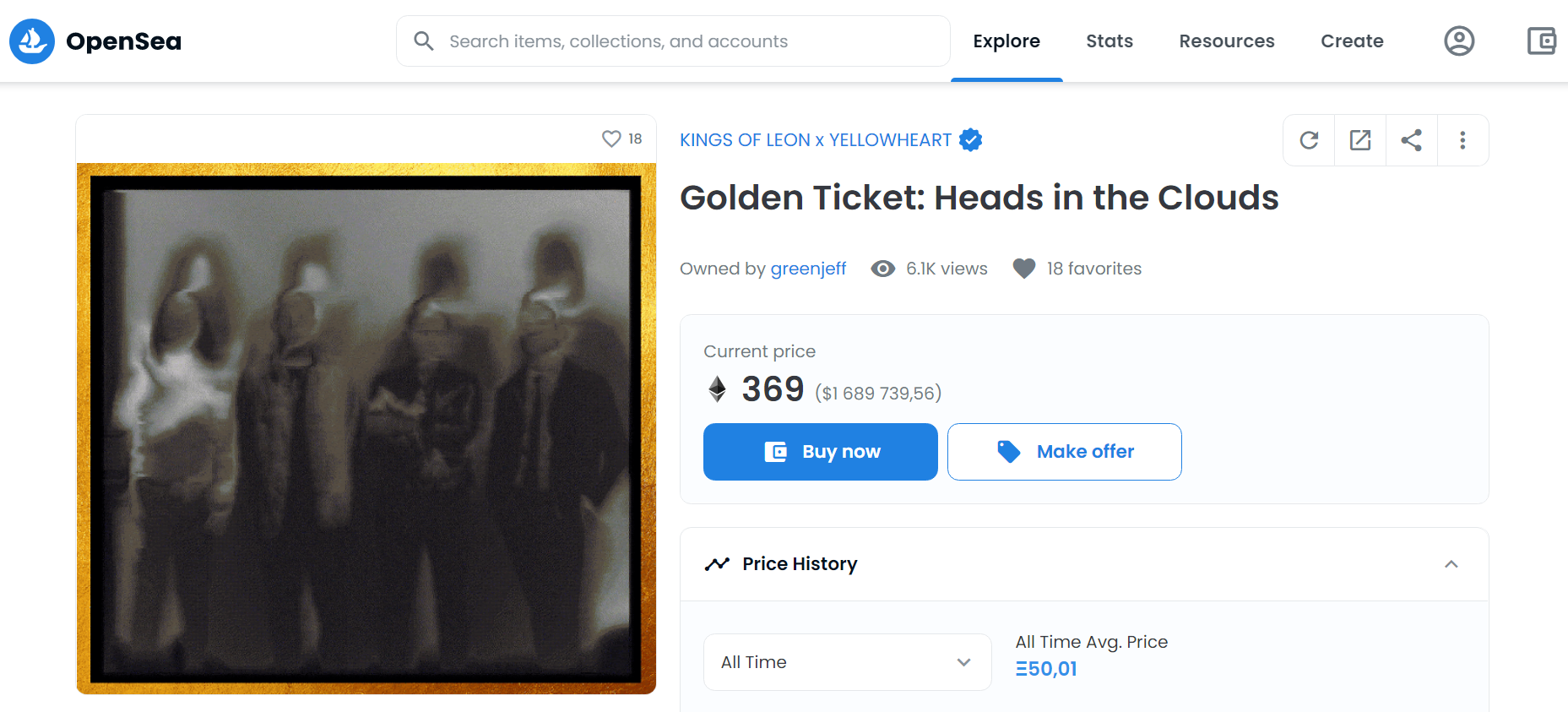Refresh the item metadata
This screenshot has width=1568, height=712.
click(x=1308, y=139)
